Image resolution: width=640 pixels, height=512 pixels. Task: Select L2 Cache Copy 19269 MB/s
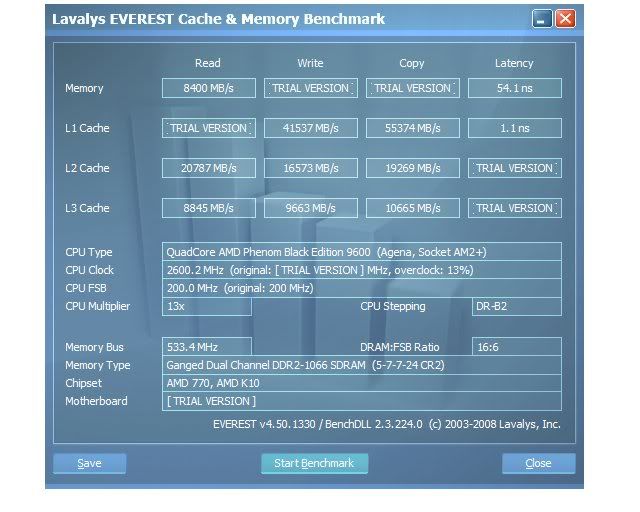click(413, 168)
